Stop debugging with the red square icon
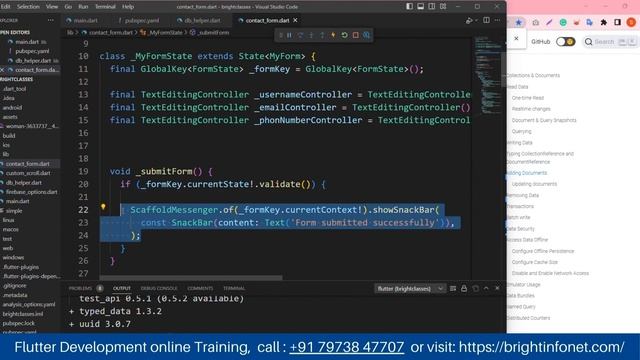The width and height of the screenshot is (640, 360). pos(356,35)
